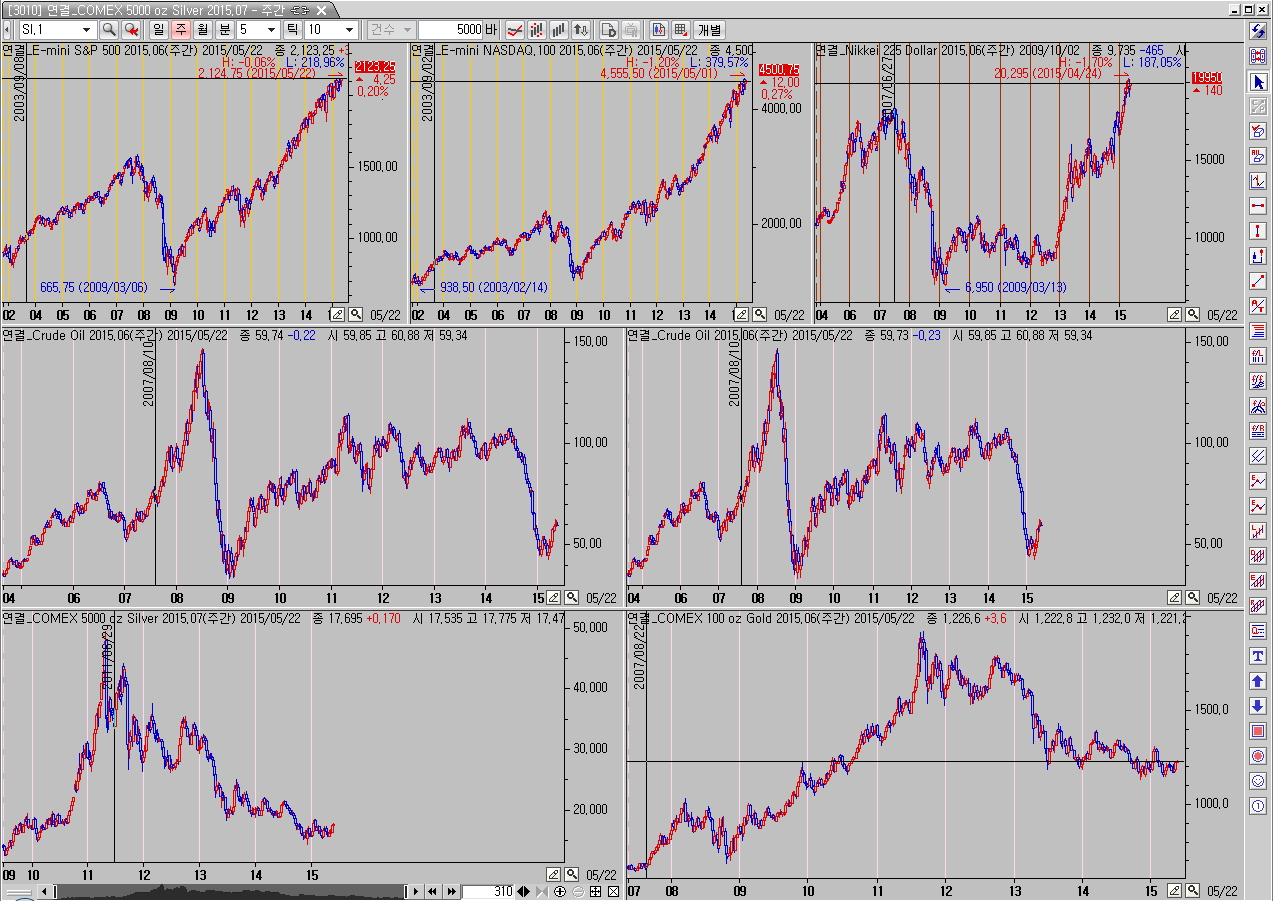Click the bottom timeline range slider bar
The image size is (1273, 901).
click(x=230, y=891)
